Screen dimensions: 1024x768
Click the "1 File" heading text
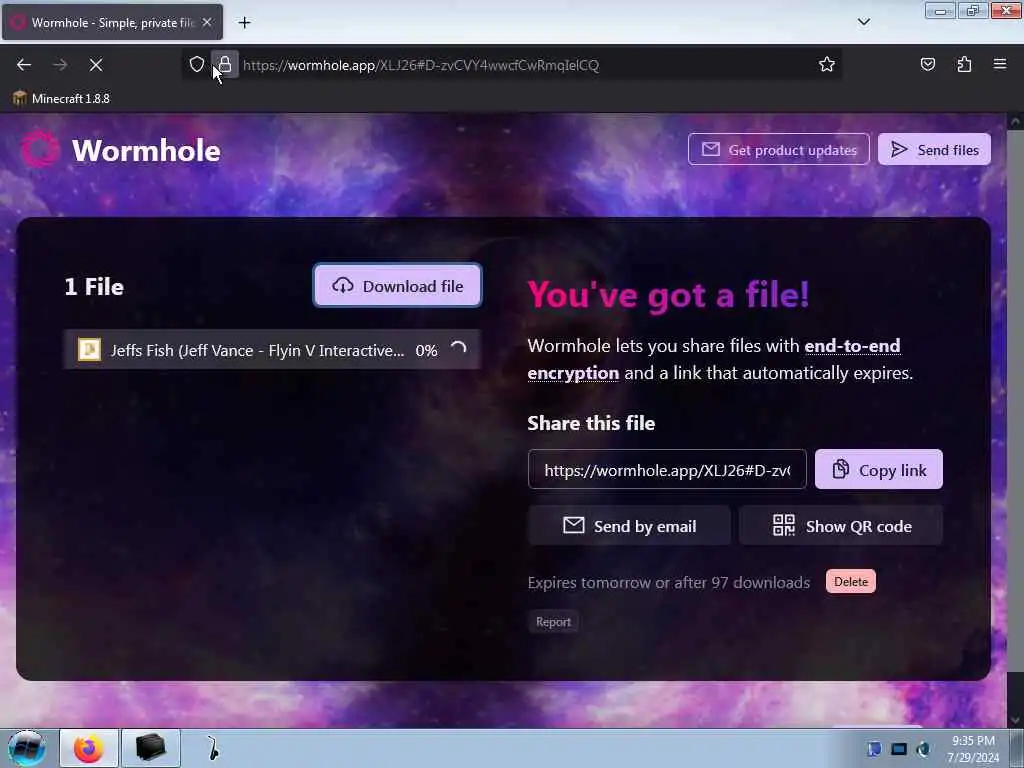(x=94, y=287)
